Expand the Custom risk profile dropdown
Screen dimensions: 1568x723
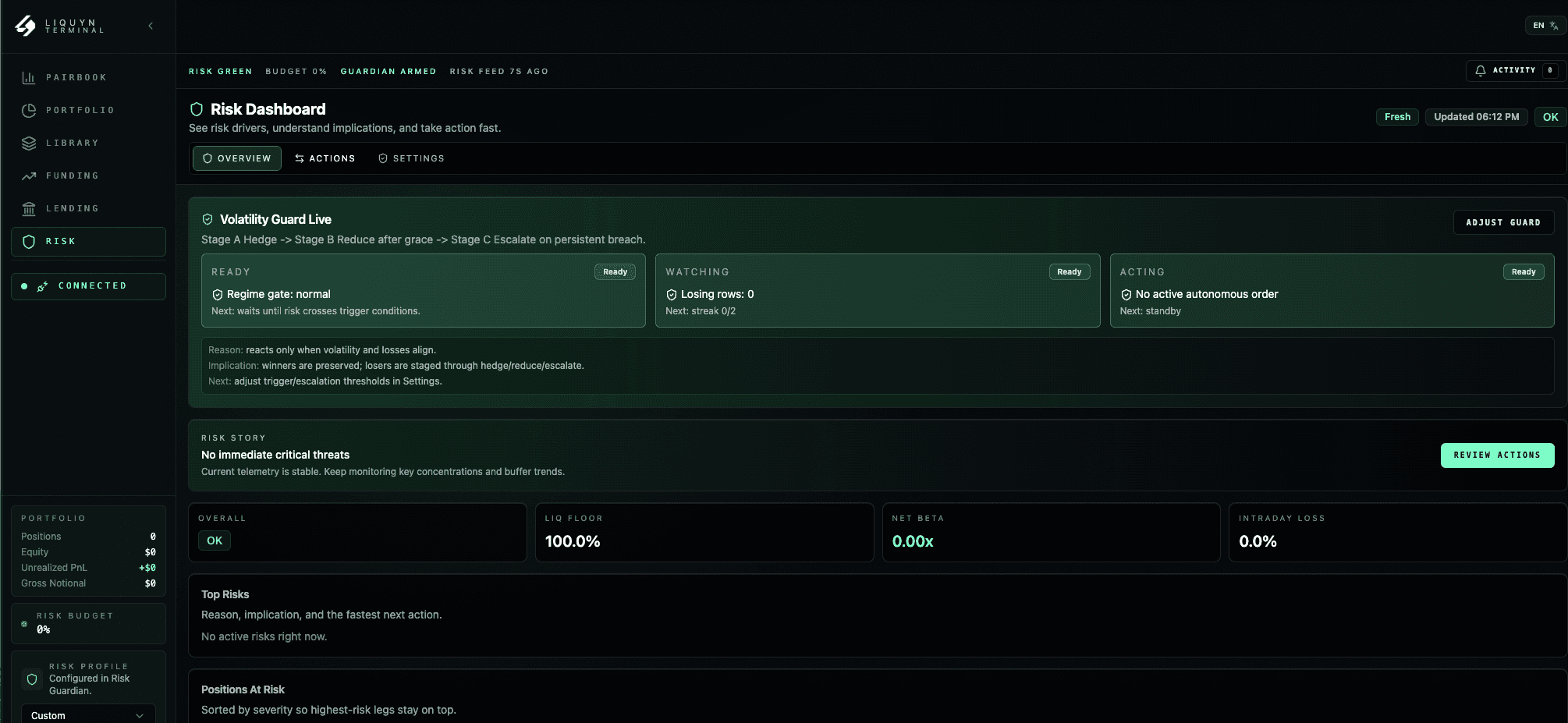[x=88, y=714]
